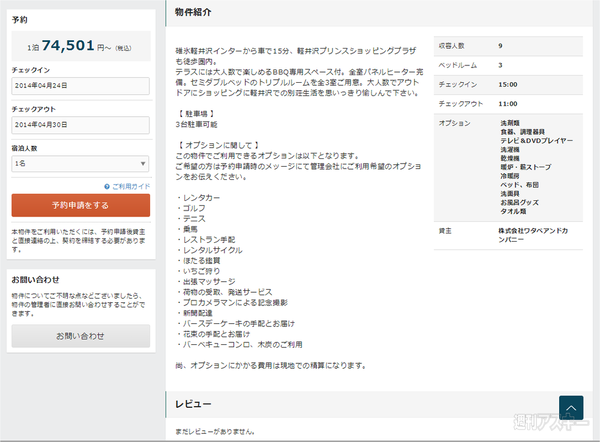Click the gray お問い合わせ button
The height and width of the screenshot is (442, 600).
pyautogui.click(x=80, y=336)
